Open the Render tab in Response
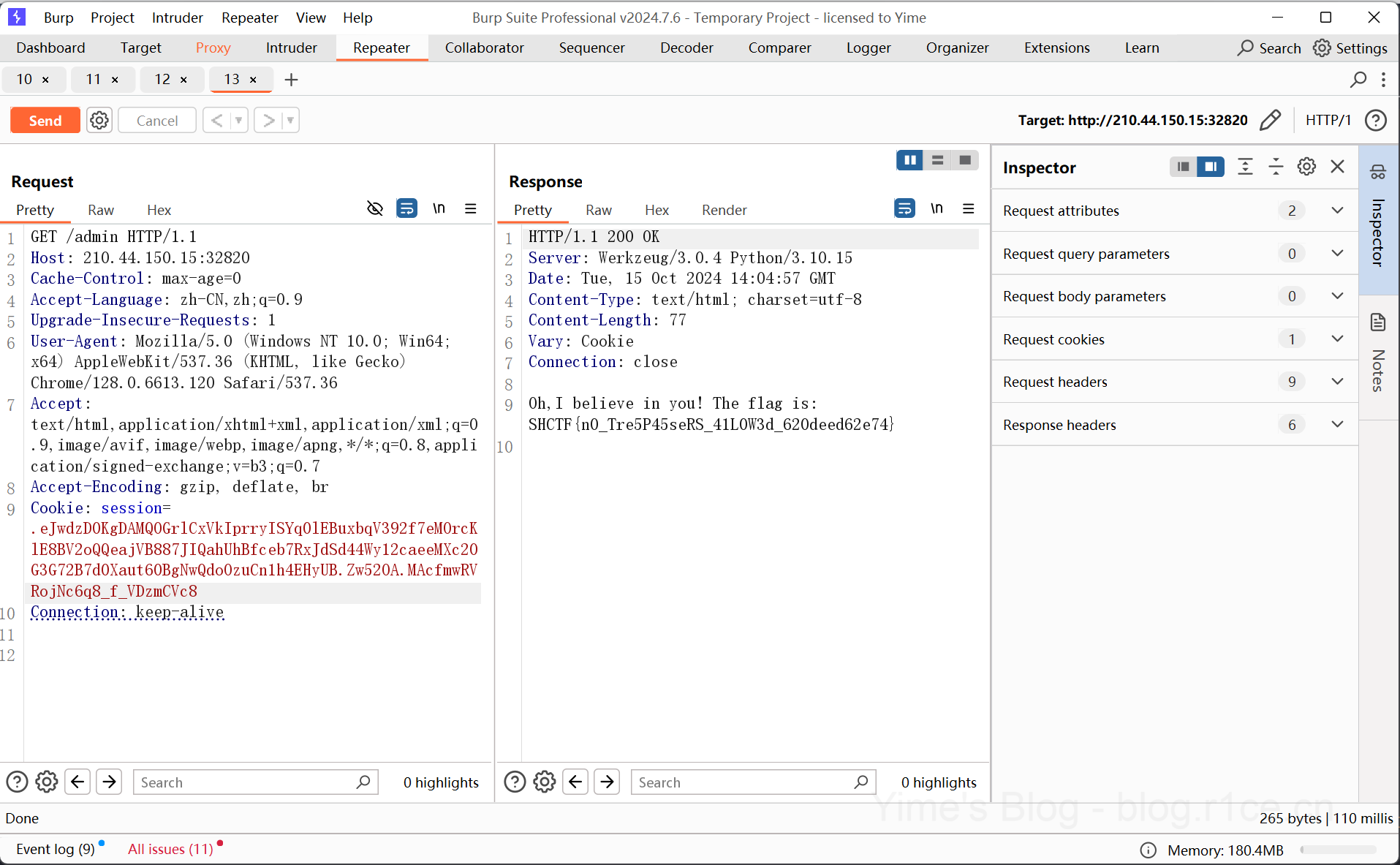1400x865 pixels. (724, 211)
